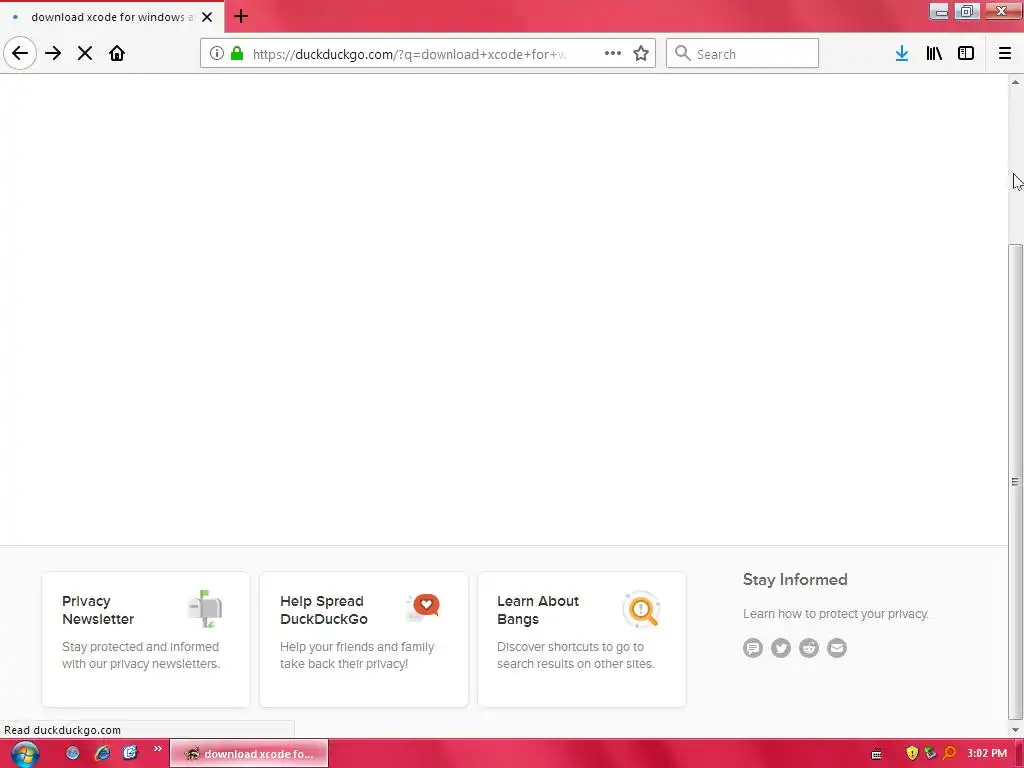Open the Windows Start menu orb
The image size is (1024, 768).
pyautogui.click(x=25, y=754)
